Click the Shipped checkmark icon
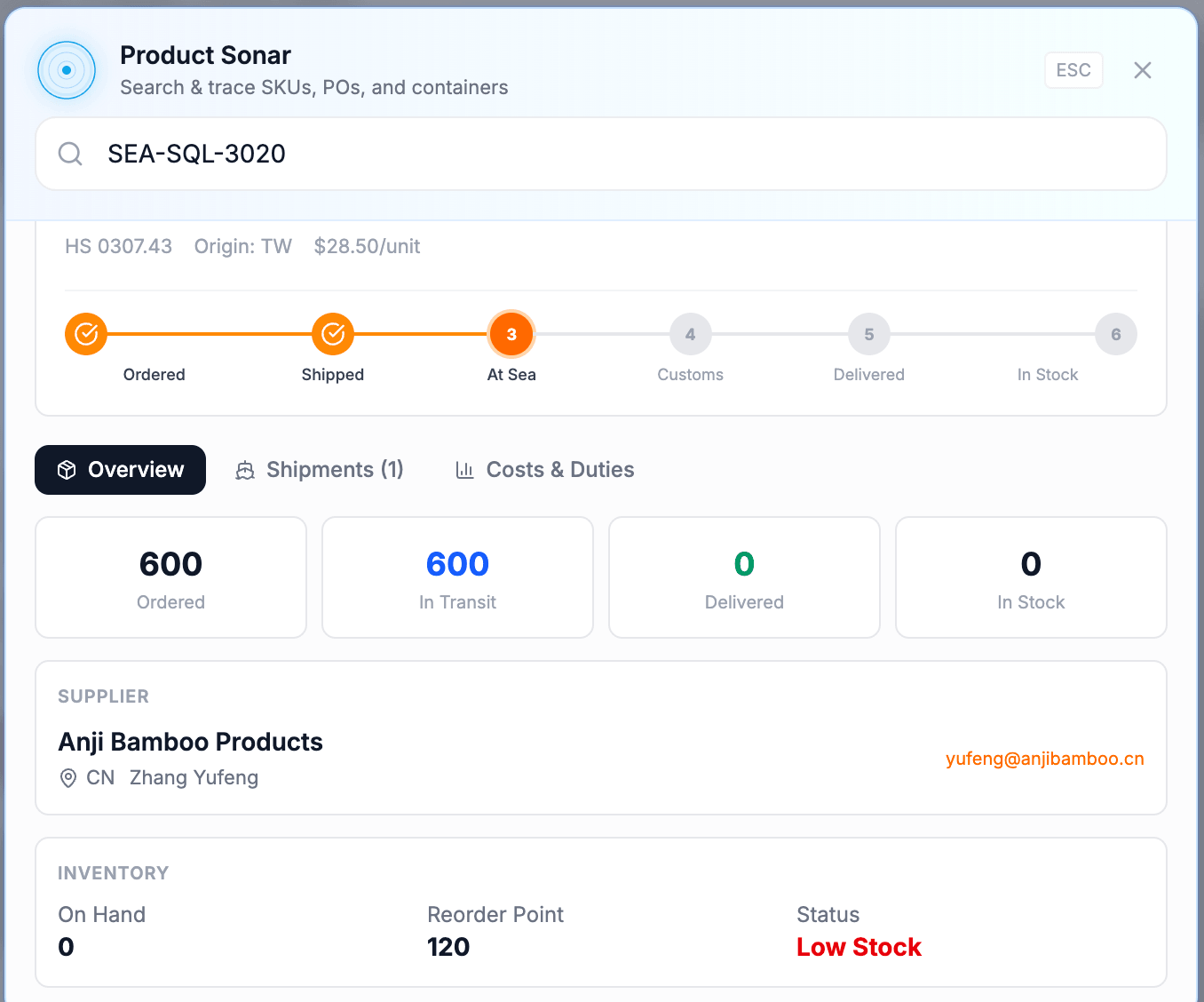Screen dimensions: 1204x1002 pos(332,334)
